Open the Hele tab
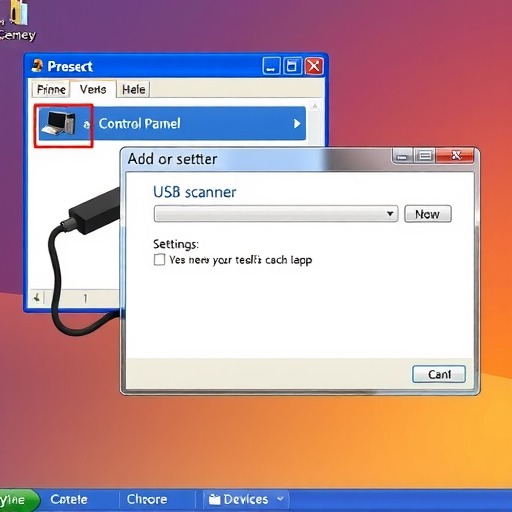The width and height of the screenshot is (512, 512). coord(133,89)
